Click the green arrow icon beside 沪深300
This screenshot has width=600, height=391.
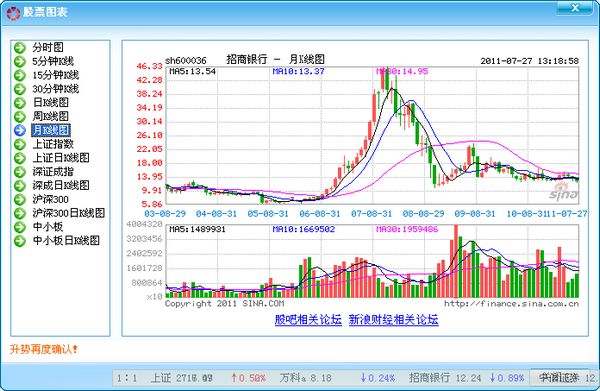coord(20,199)
